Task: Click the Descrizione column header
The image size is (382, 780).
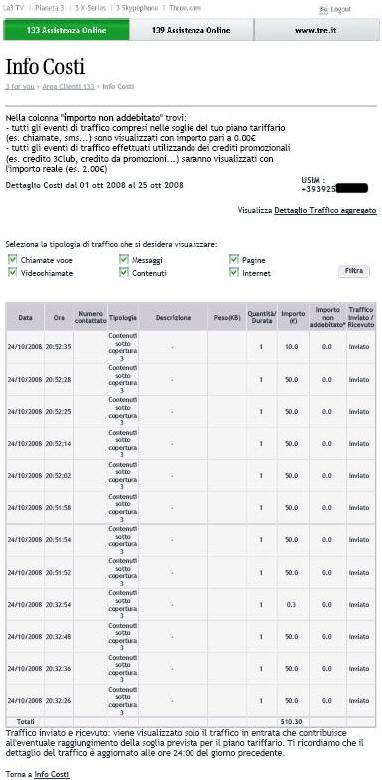Action: (x=173, y=317)
